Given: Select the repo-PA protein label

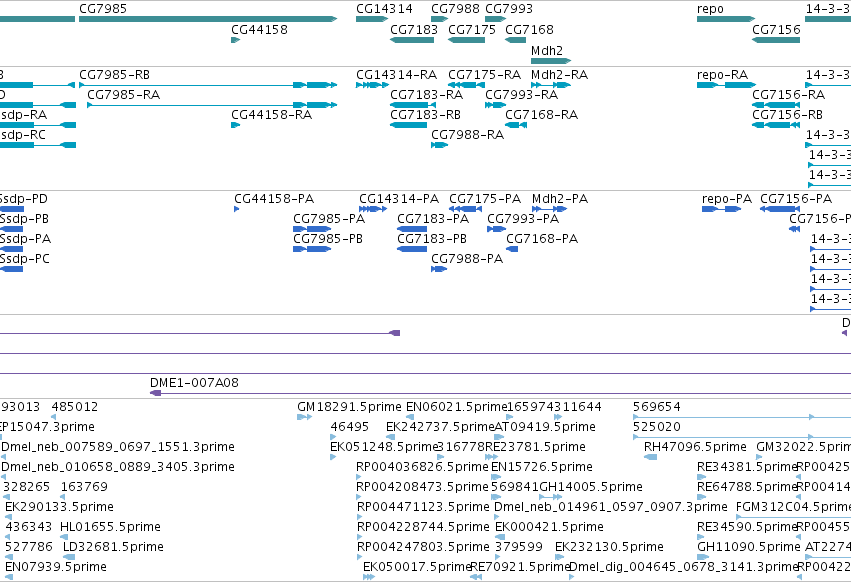Looking at the screenshot, I should (x=727, y=199).
